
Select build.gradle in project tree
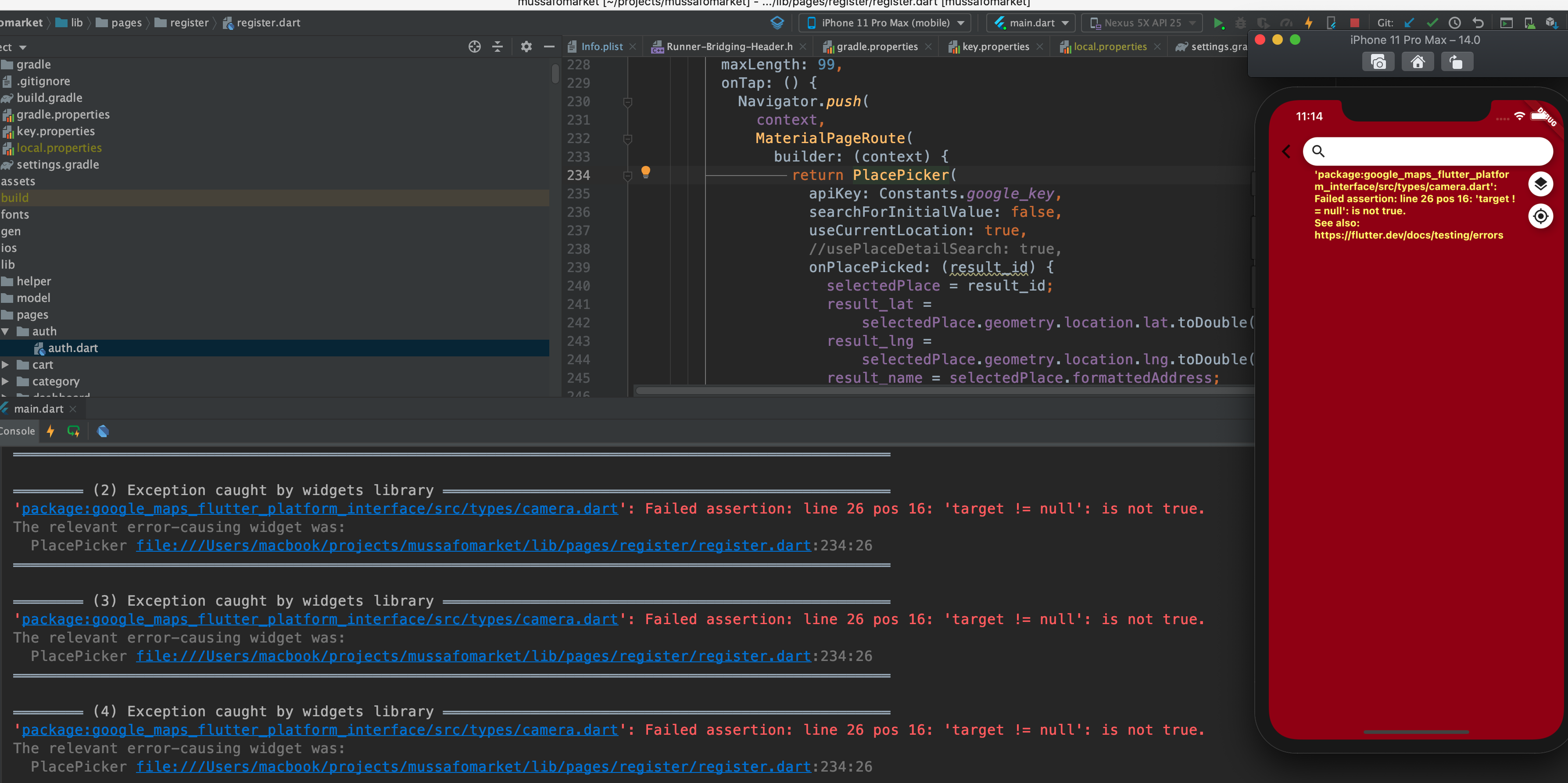pos(49,98)
